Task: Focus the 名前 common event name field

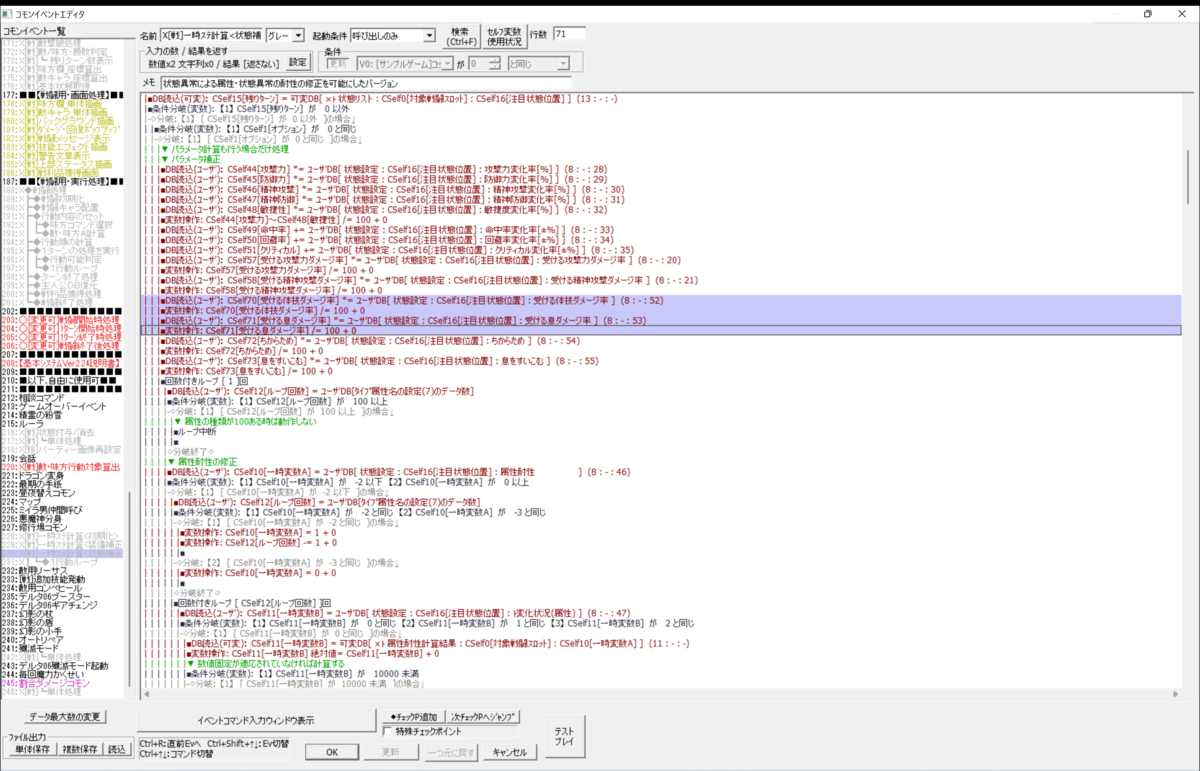Action: pos(211,35)
